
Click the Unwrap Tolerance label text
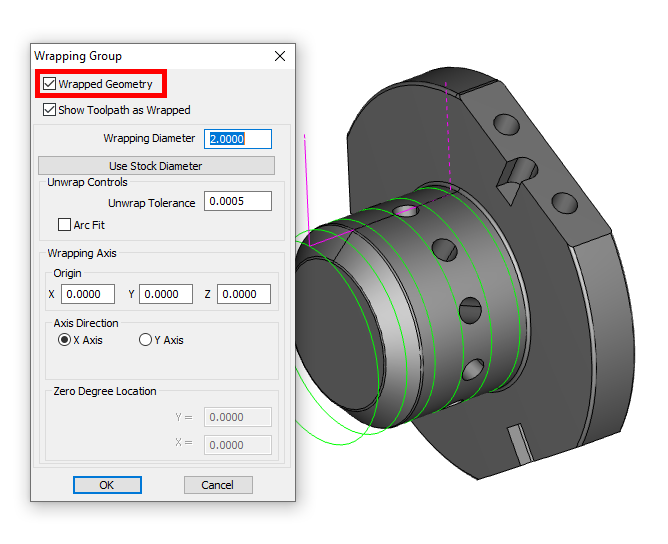click(x=152, y=203)
